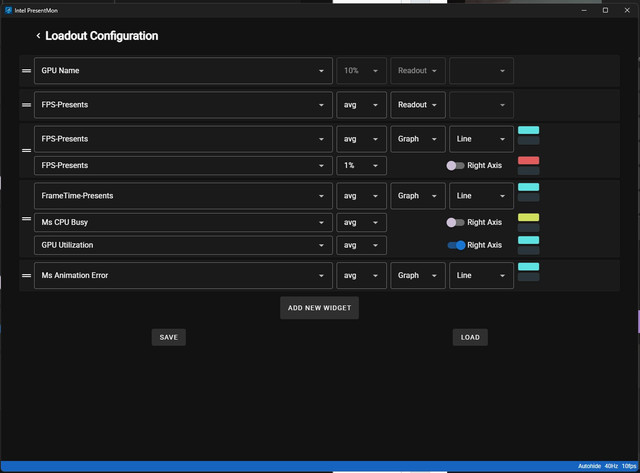Open the 1% statistic dropdown
Screen dimensions: 640x473
pyautogui.click(x=361, y=166)
